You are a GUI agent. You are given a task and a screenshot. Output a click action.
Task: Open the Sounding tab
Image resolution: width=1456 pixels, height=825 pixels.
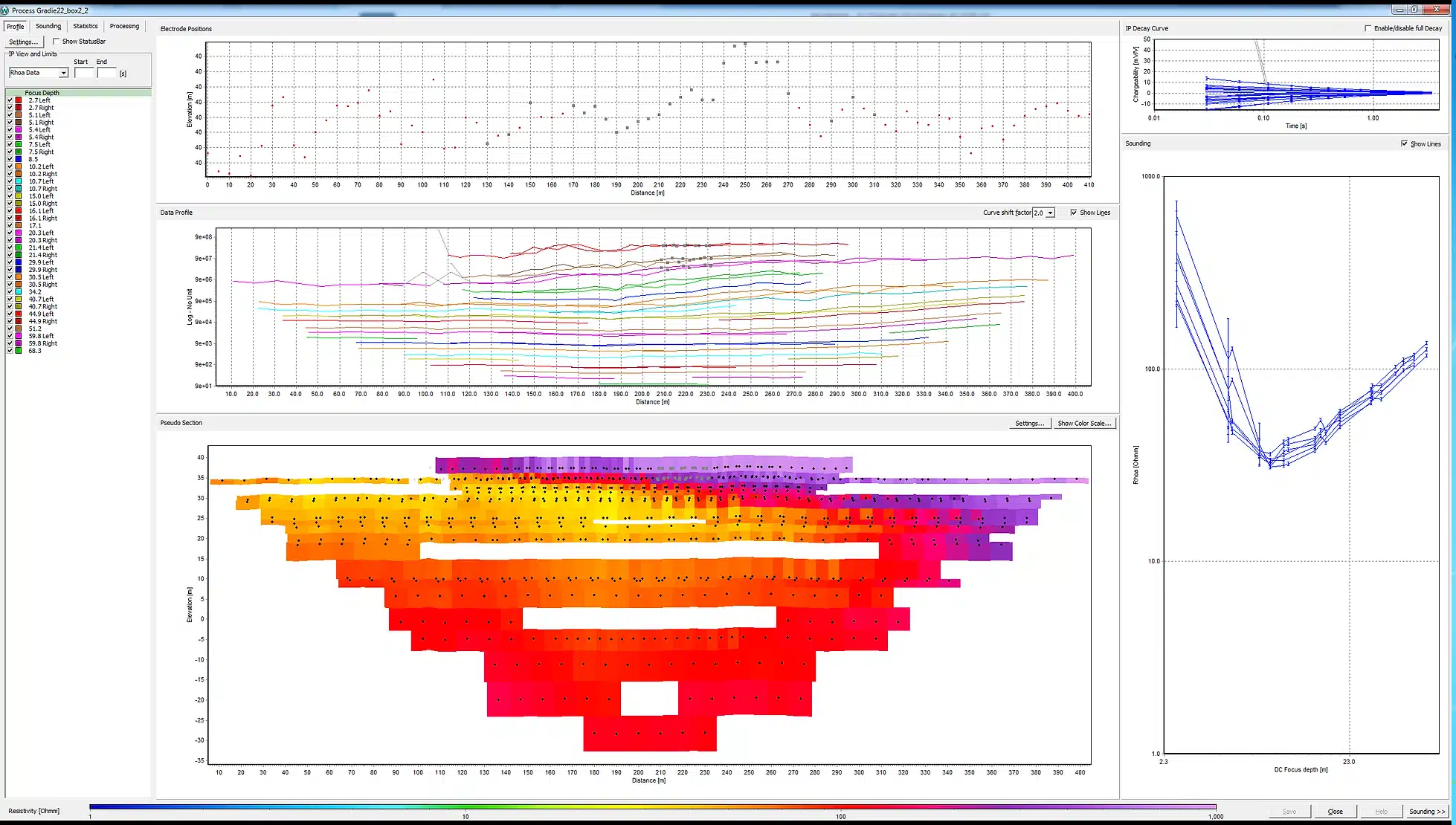tap(48, 26)
